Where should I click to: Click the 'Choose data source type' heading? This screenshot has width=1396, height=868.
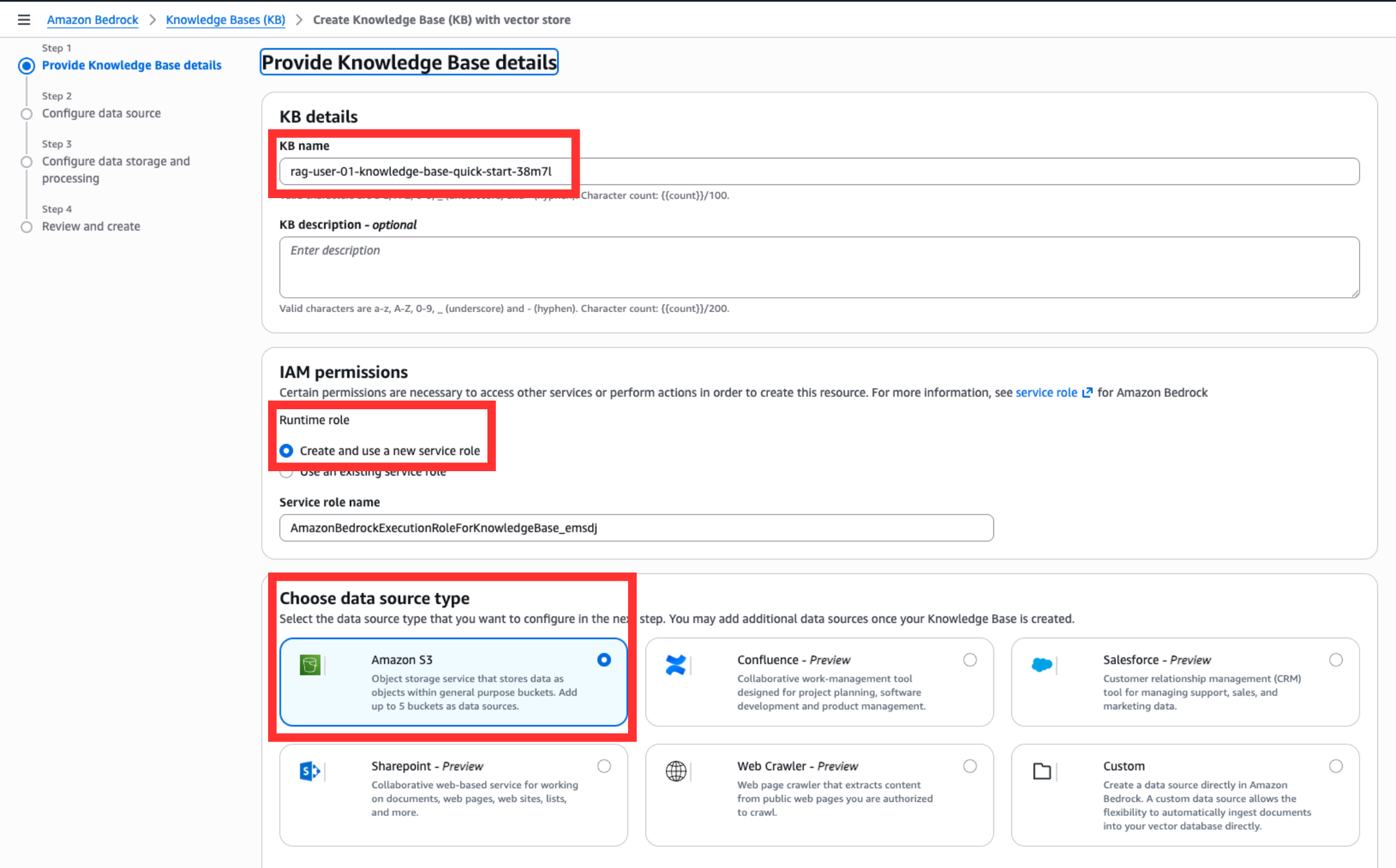click(374, 598)
